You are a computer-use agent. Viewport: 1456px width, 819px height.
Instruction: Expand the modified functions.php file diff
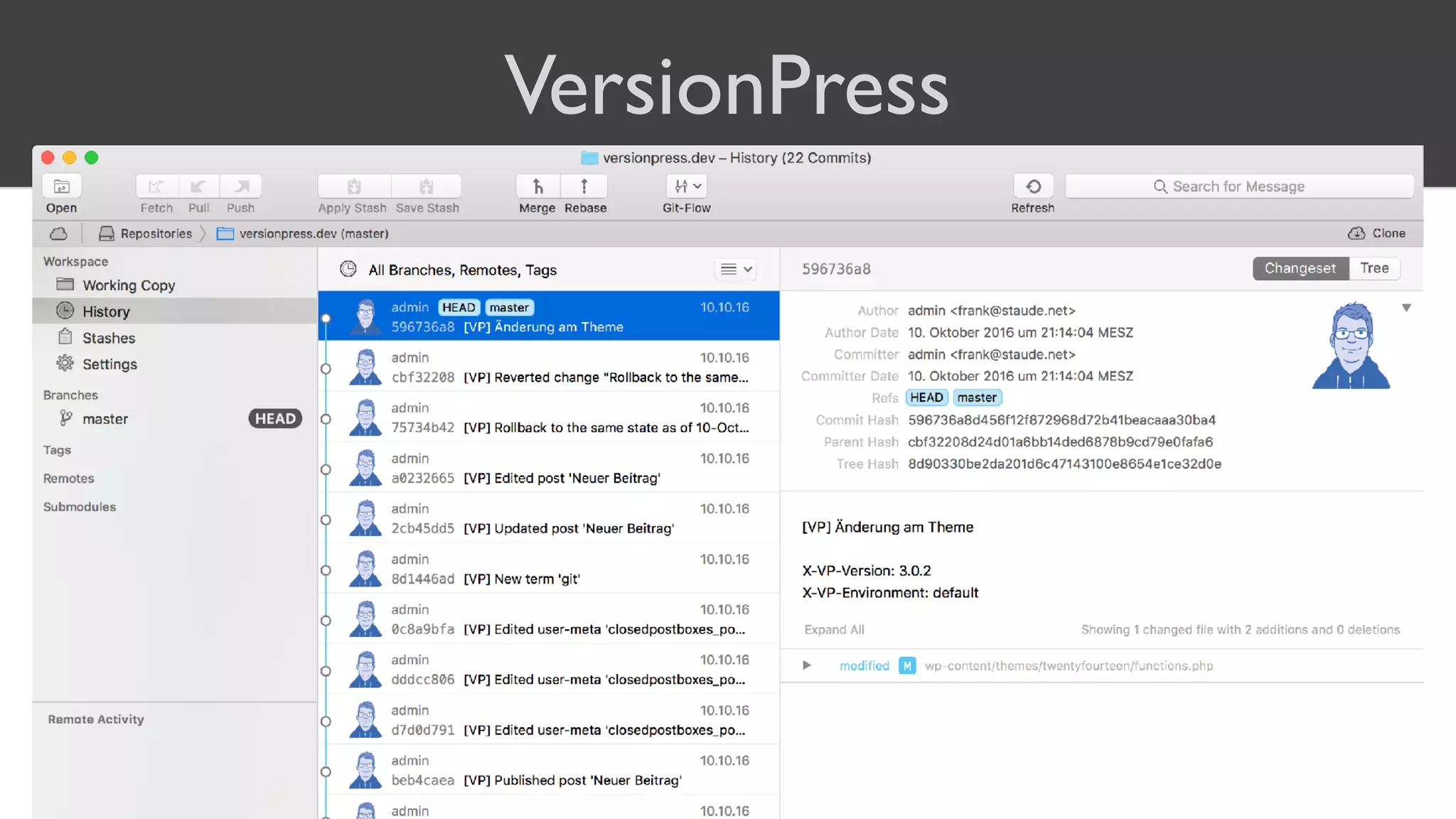(806, 665)
